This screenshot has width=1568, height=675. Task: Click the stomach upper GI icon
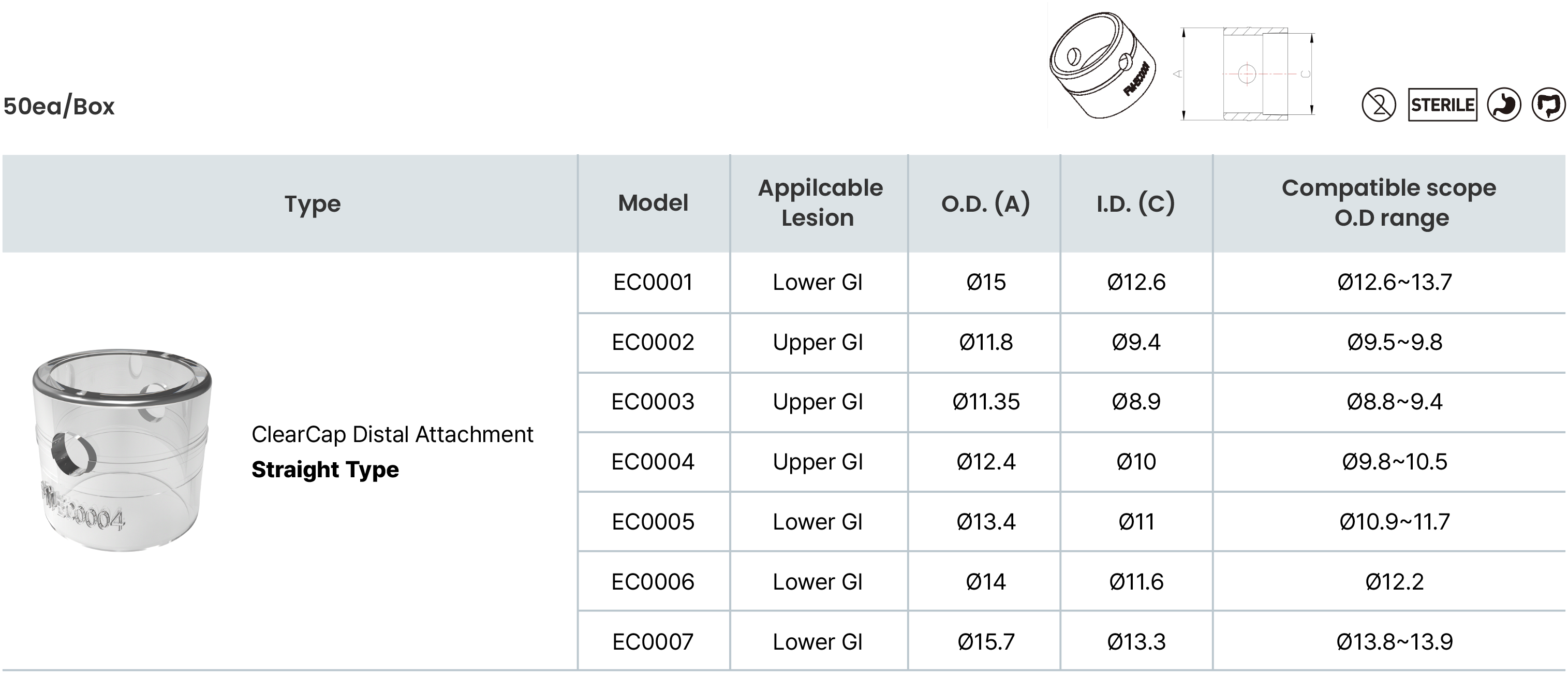click(x=1503, y=105)
